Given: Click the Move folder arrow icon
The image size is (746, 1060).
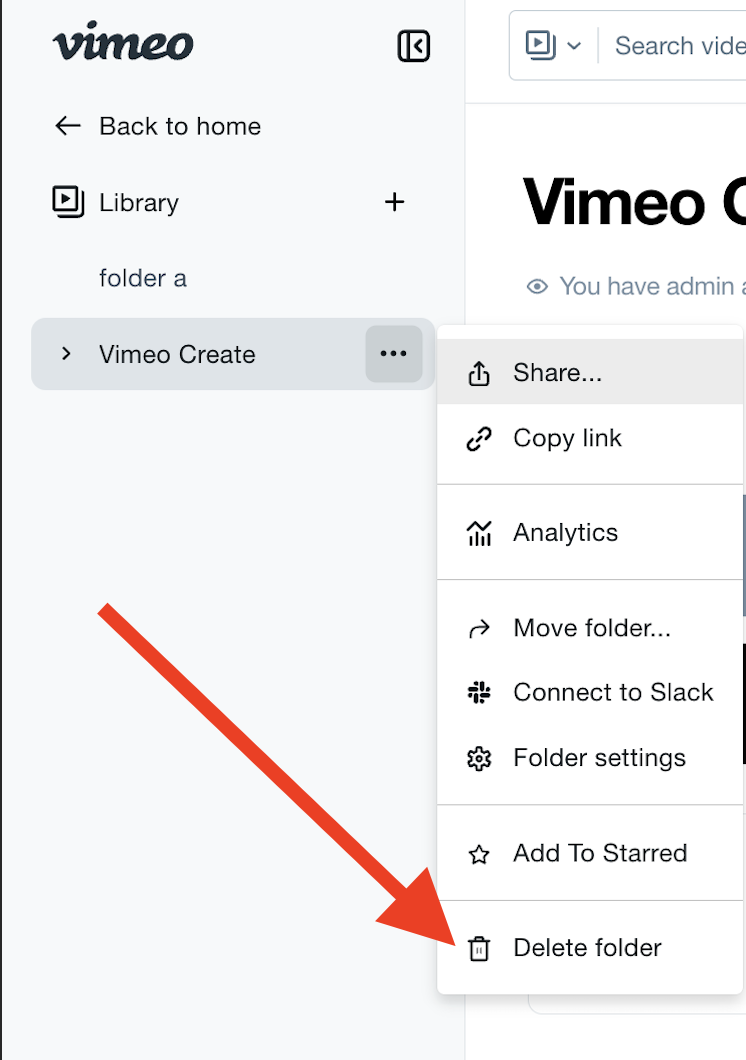Looking at the screenshot, I should point(479,627).
